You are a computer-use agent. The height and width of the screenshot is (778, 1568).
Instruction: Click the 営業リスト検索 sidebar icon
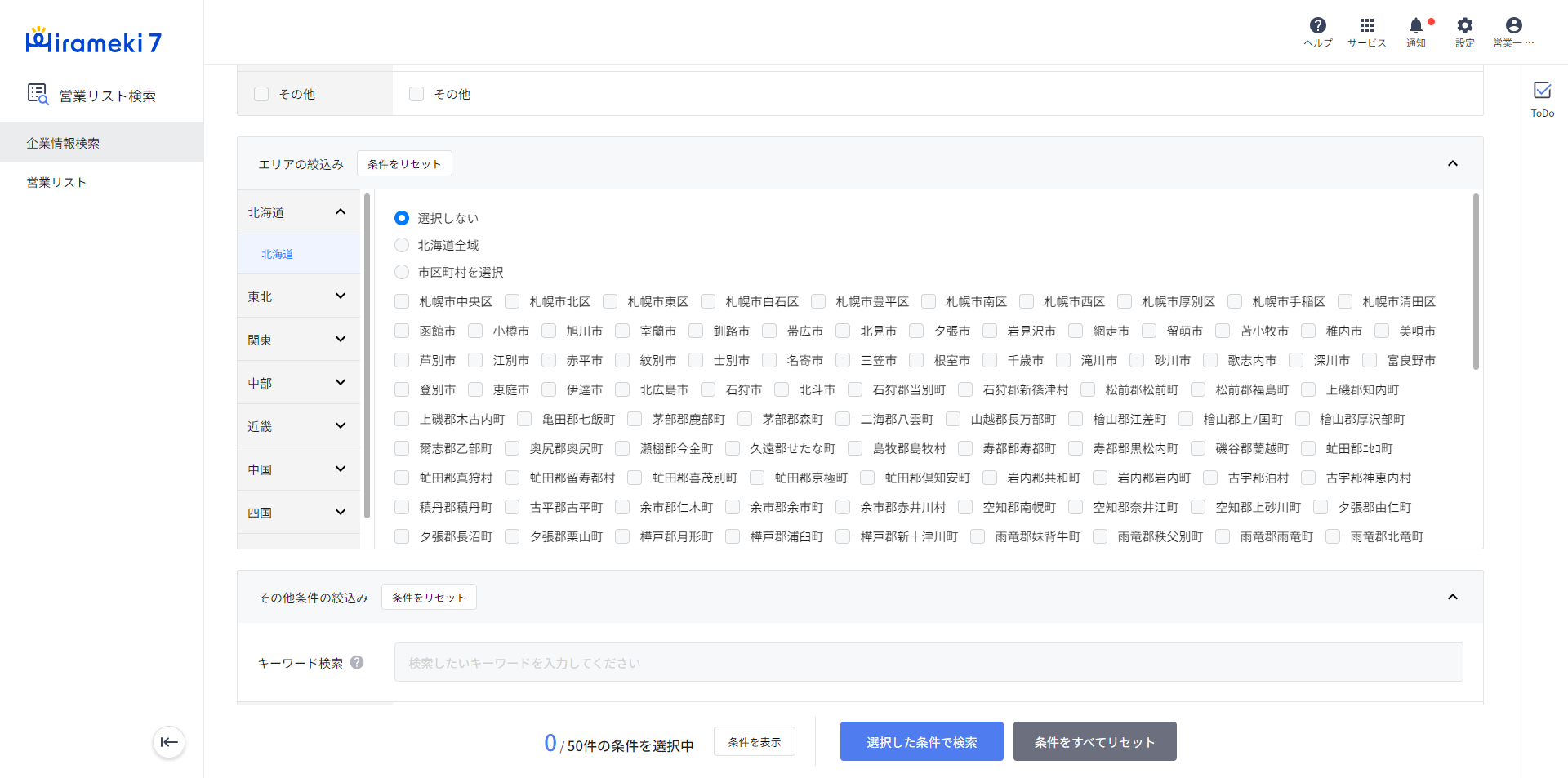click(x=38, y=95)
